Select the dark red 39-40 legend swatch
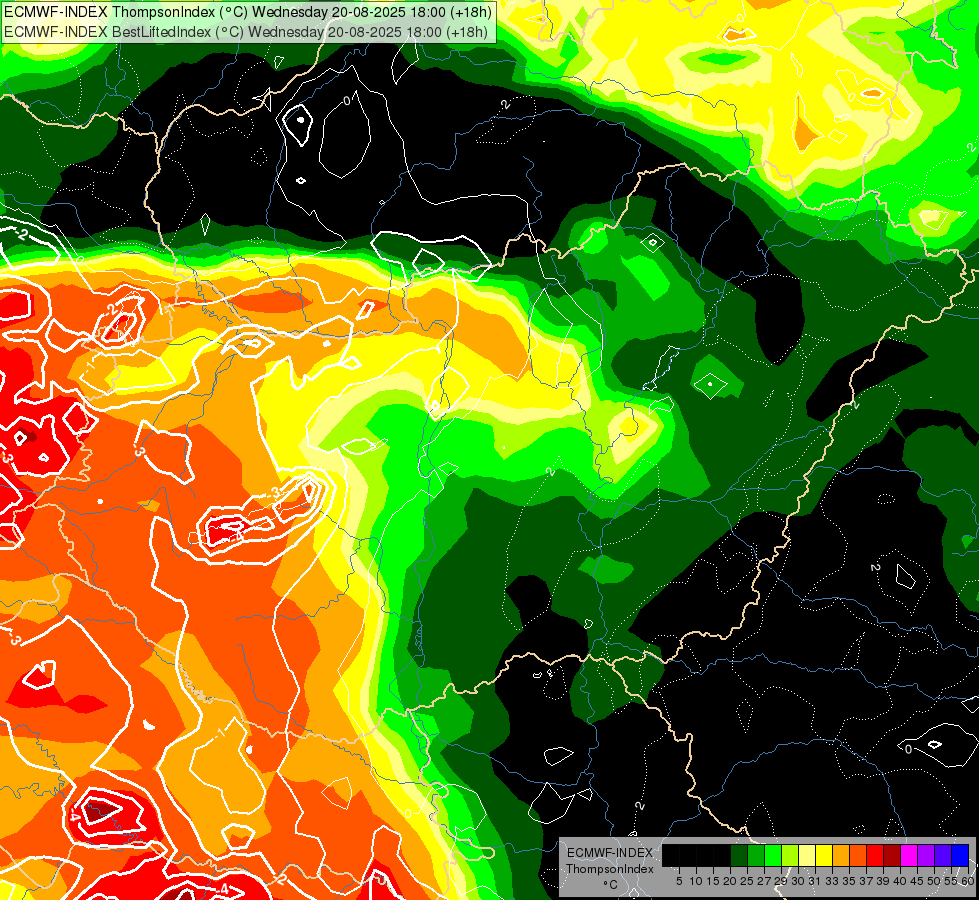Viewport: 979px width, 900px height. (892, 855)
